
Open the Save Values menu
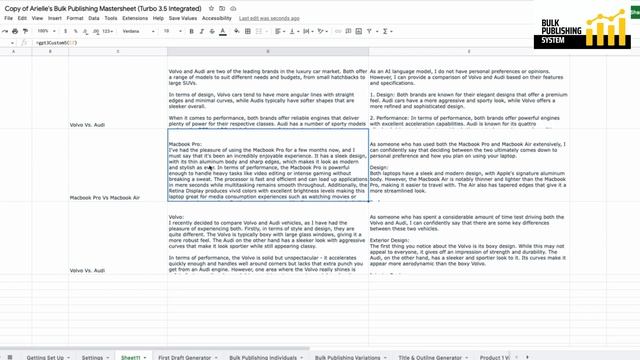[183, 18]
